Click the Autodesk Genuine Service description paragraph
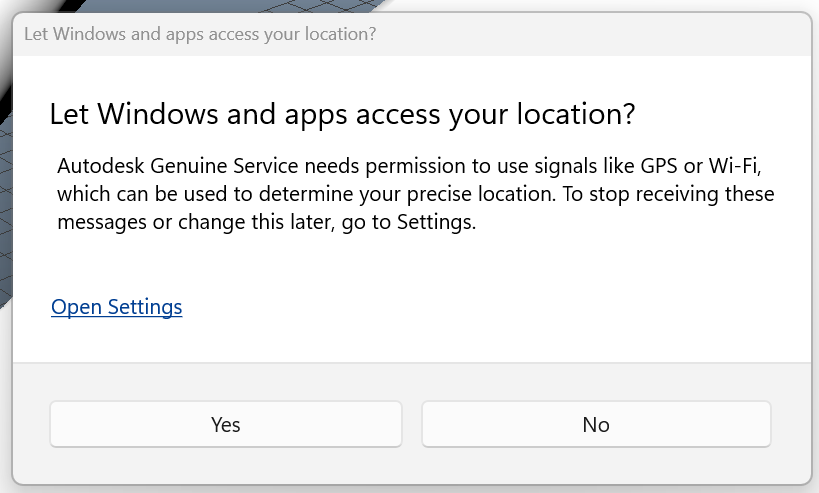This screenshot has width=819, height=493. click(x=416, y=194)
